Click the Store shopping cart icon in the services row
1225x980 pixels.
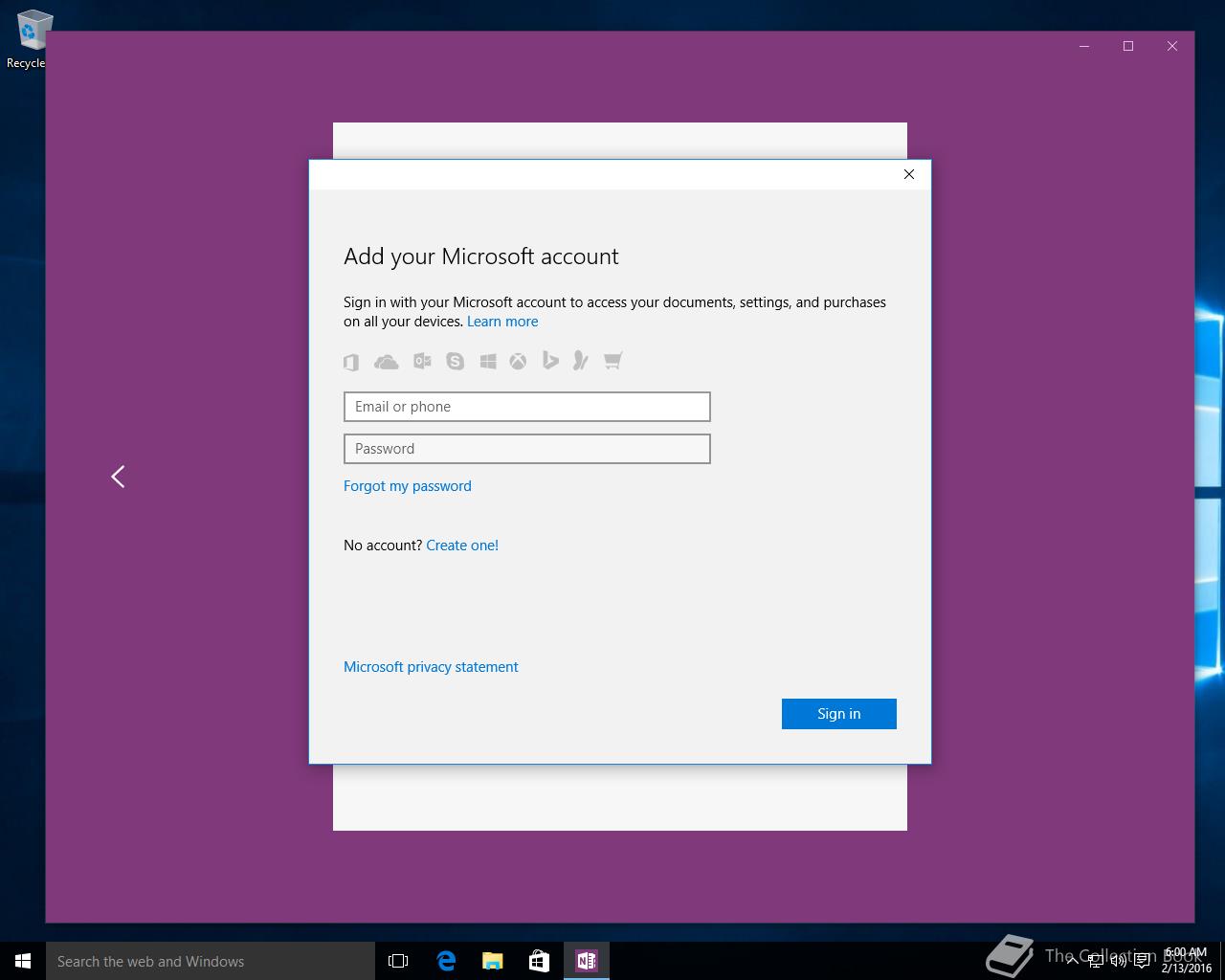(613, 361)
